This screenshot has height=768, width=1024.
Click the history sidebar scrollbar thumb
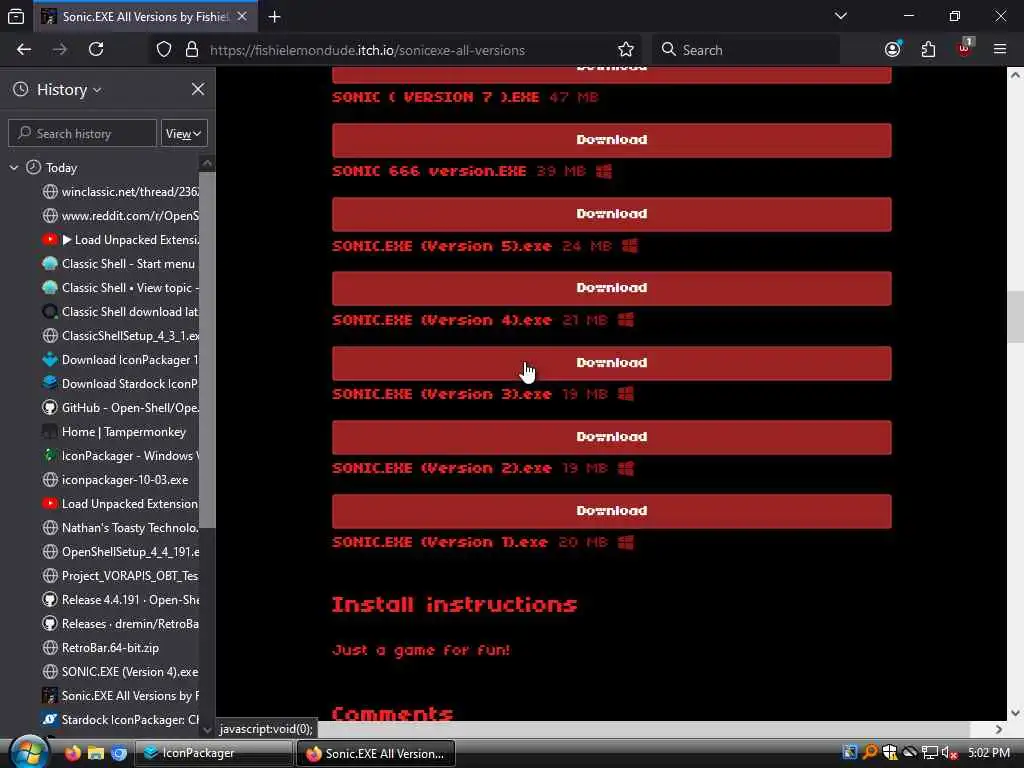coord(207,349)
